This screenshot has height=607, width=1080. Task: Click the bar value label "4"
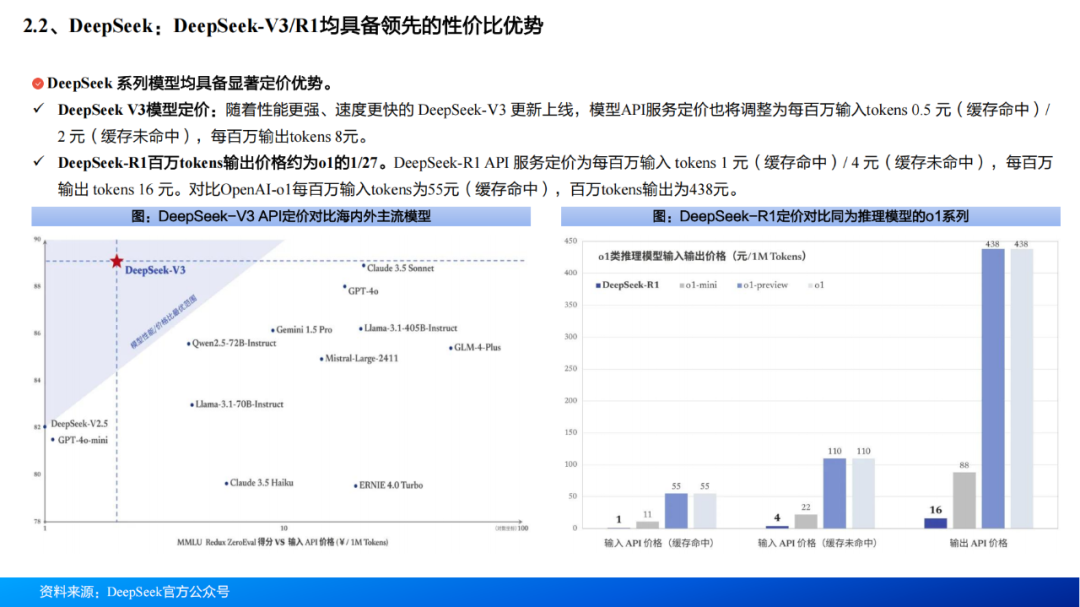point(777,517)
